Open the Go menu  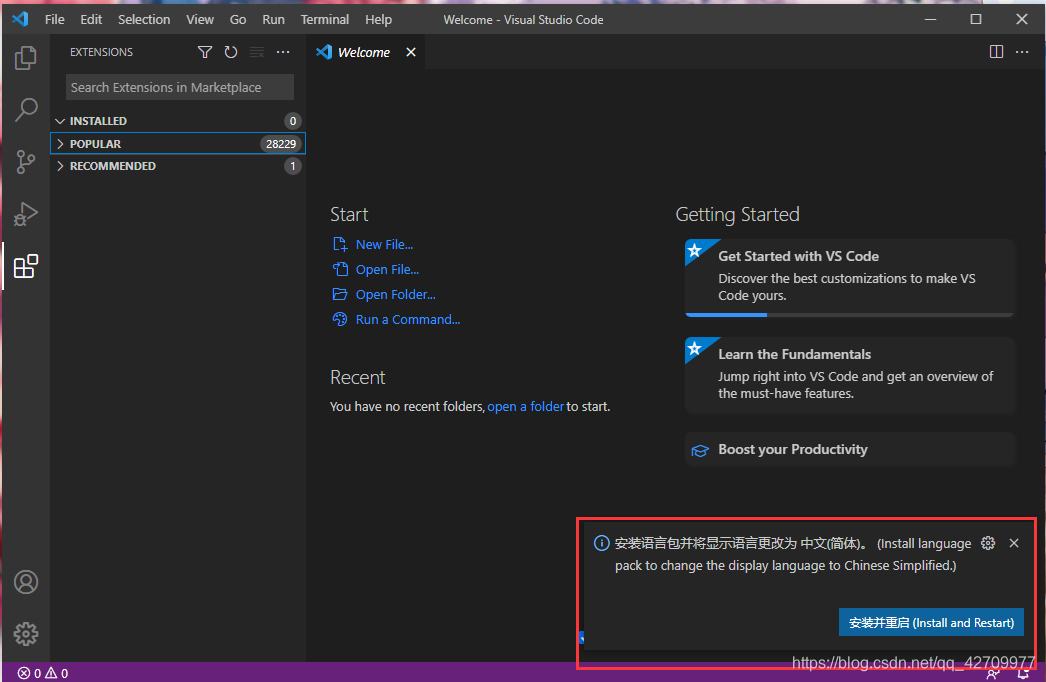[238, 19]
